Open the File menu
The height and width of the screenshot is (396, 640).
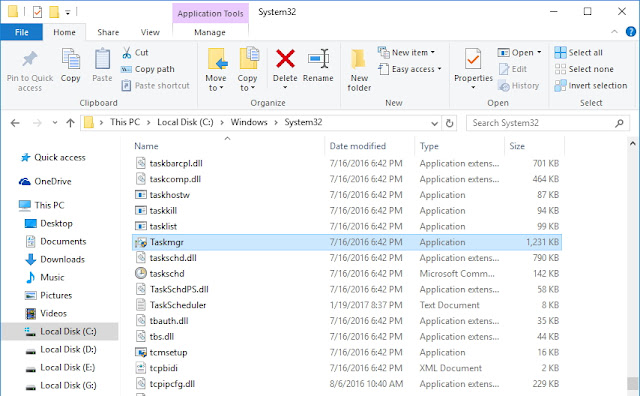(22, 32)
